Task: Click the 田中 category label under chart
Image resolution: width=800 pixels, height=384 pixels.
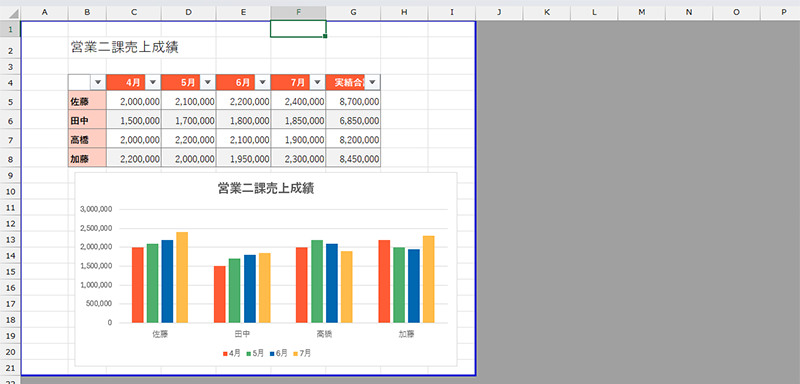Action: [x=242, y=335]
